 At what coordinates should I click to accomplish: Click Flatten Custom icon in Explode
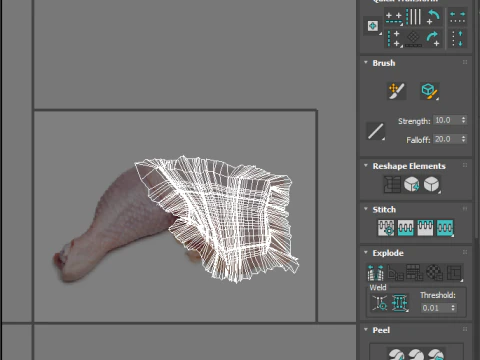point(454,272)
